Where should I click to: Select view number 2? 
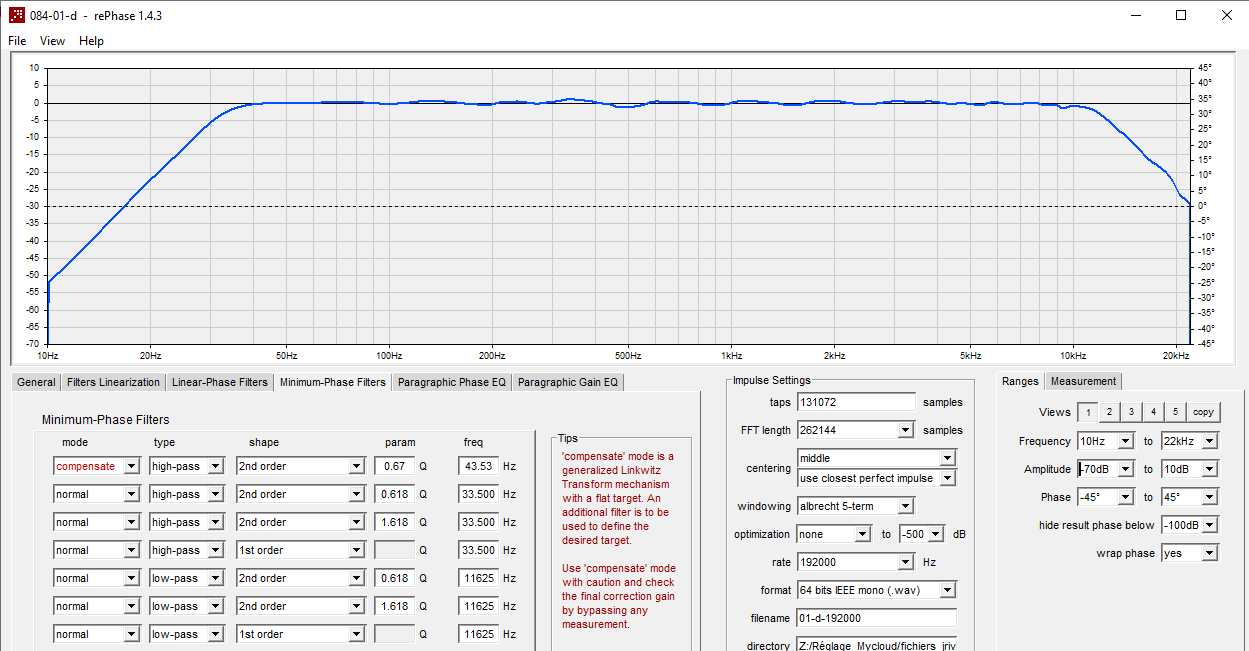[1109, 412]
